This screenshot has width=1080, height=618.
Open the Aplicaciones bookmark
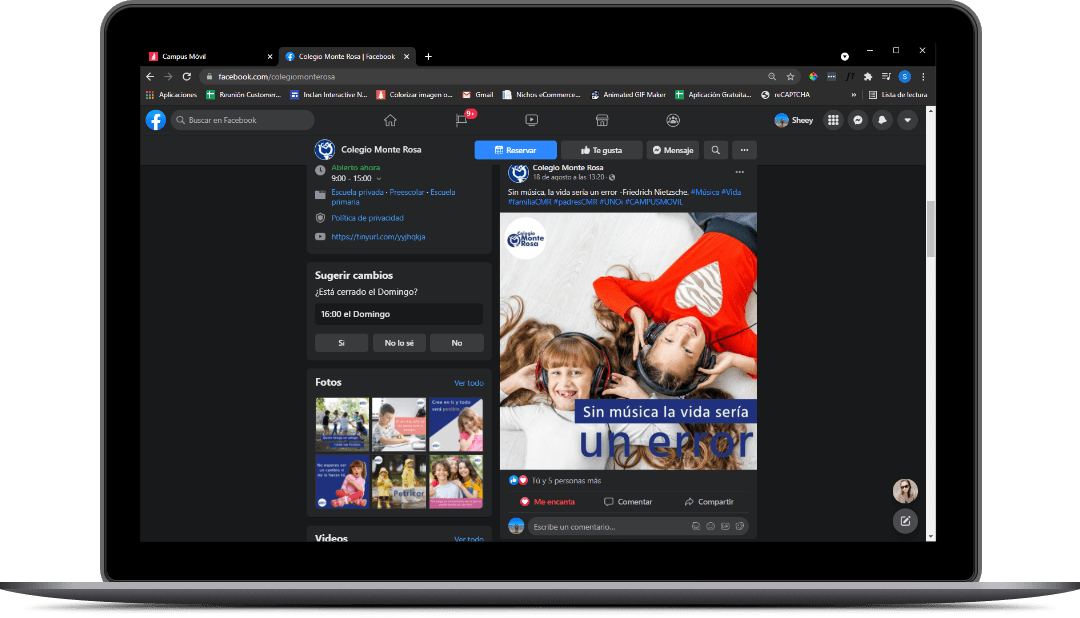(172, 95)
